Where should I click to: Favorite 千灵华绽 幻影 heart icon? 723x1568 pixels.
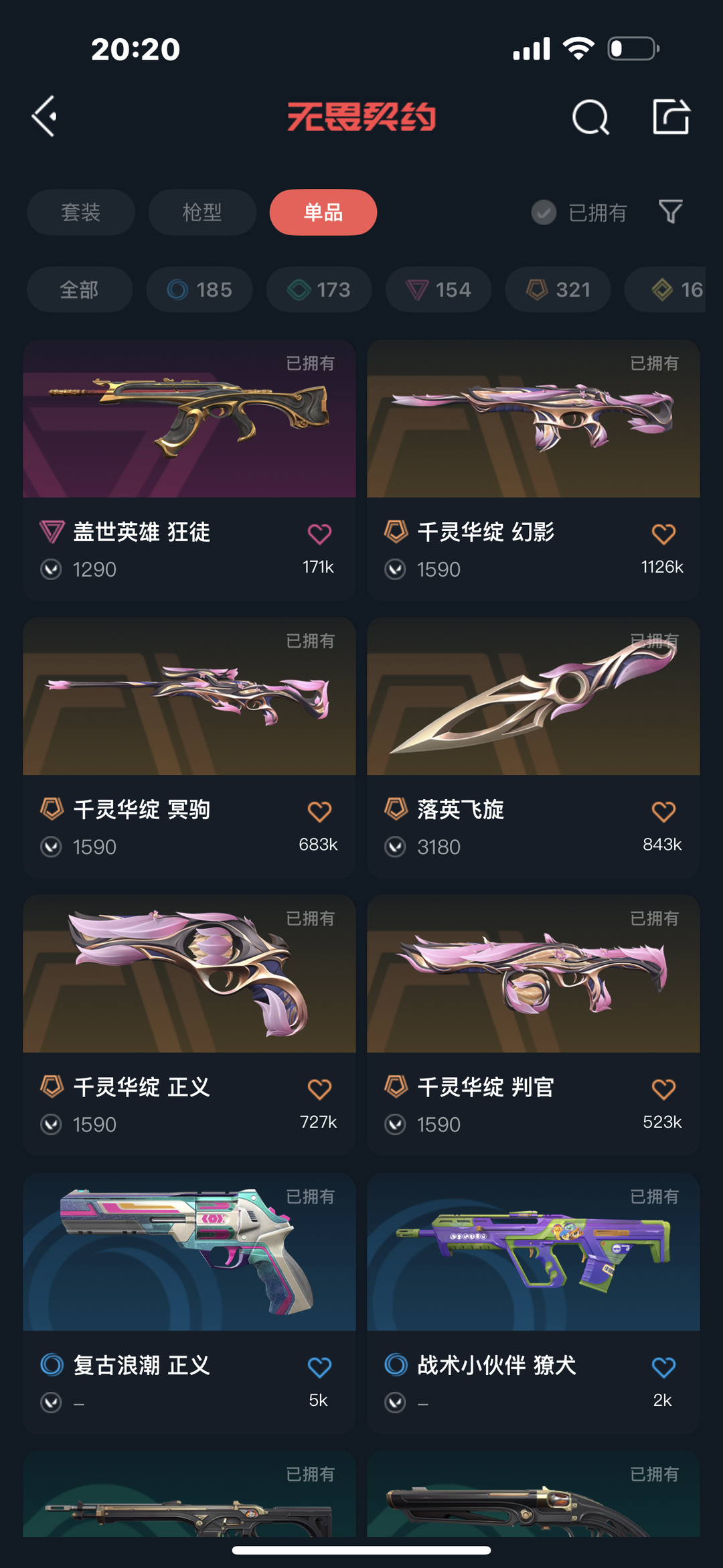pyautogui.click(x=663, y=534)
